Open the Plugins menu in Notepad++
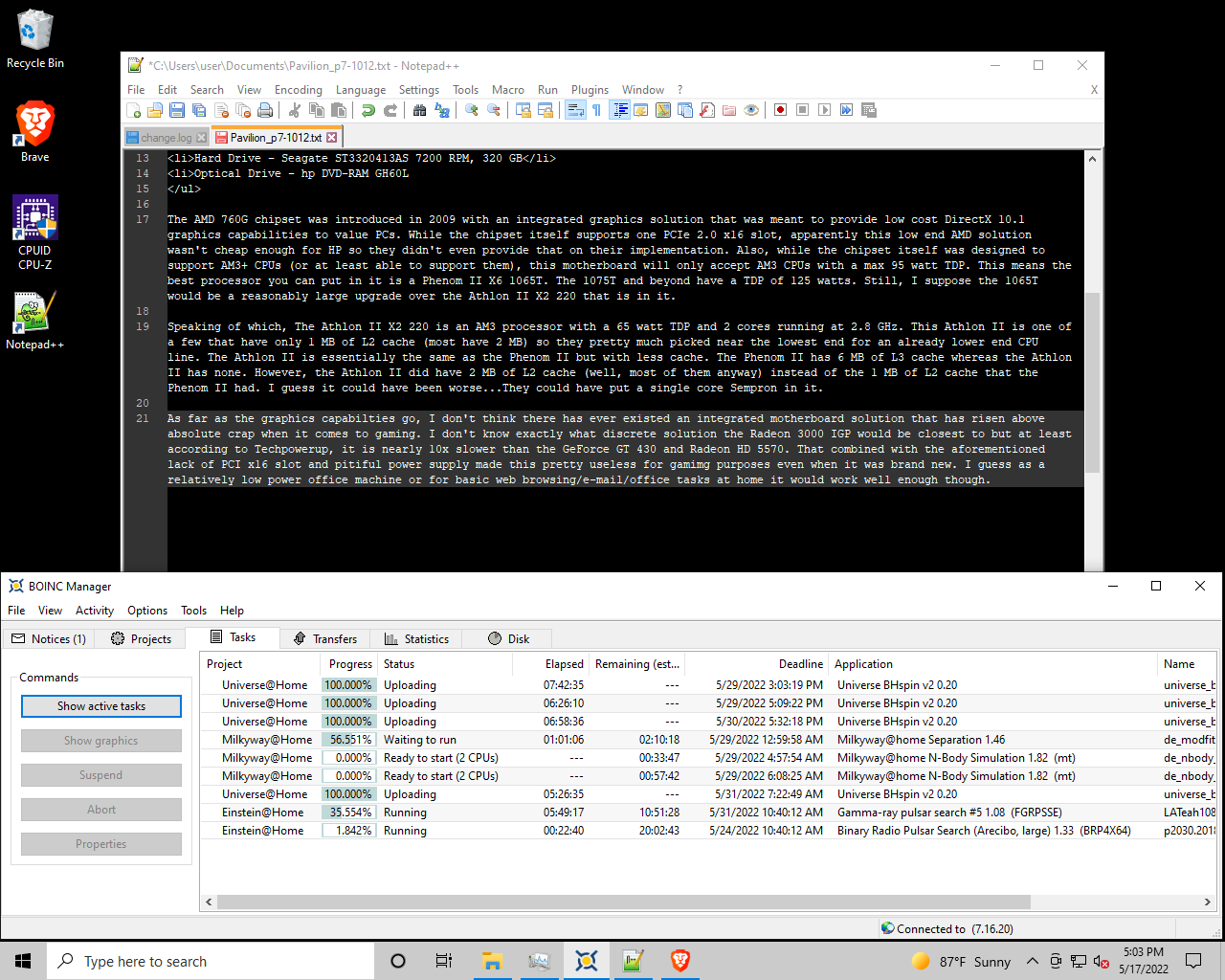1225x980 pixels. [x=590, y=90]
